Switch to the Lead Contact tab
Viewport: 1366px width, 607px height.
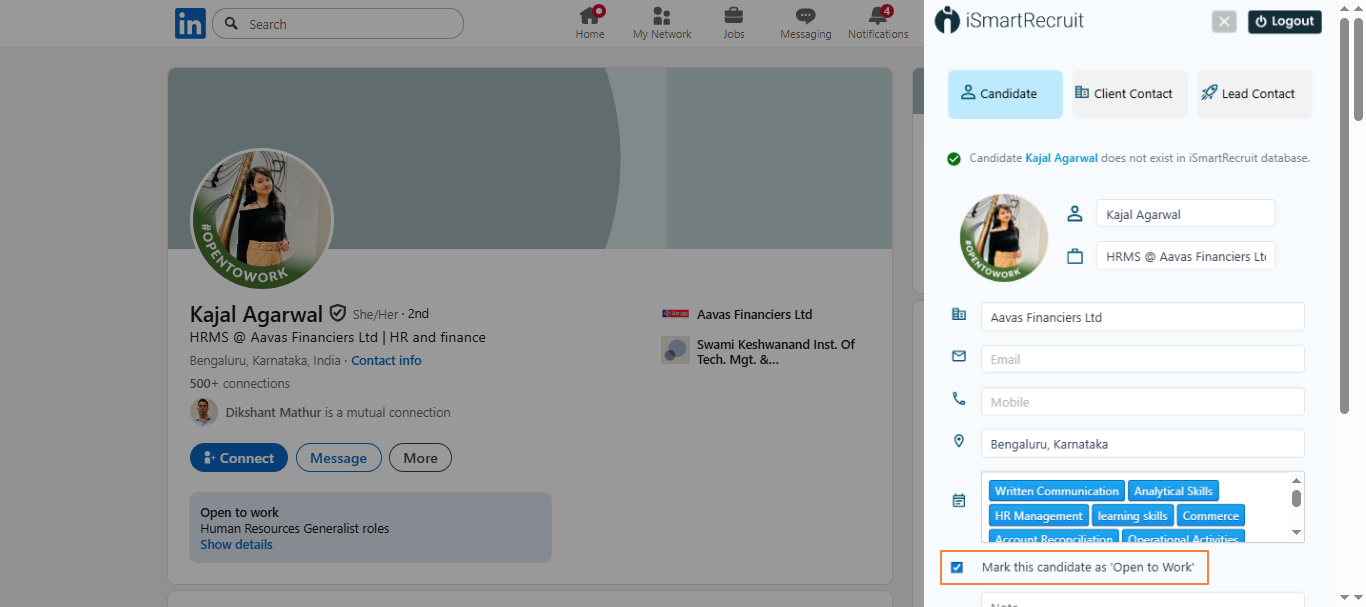(1254, 94)
